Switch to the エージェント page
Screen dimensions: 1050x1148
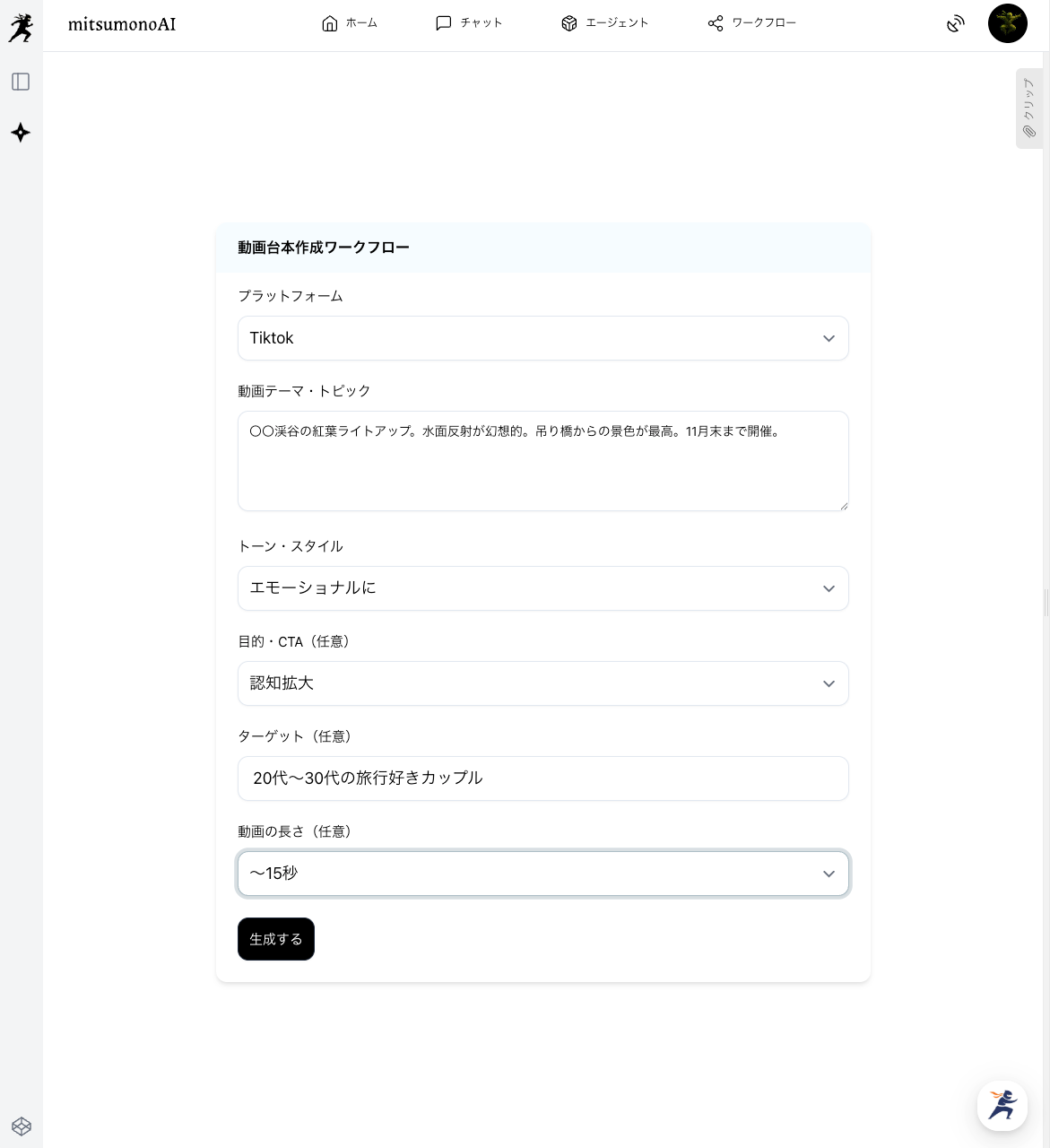(605, 23)
